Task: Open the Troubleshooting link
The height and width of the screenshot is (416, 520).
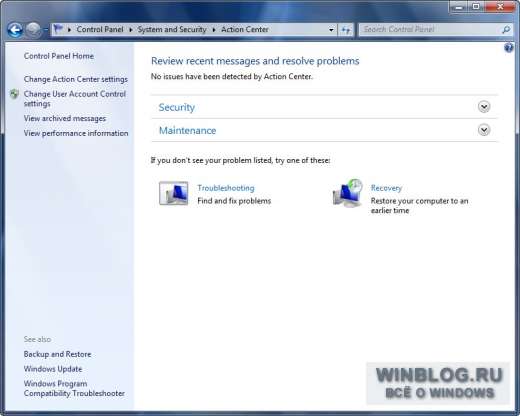Action: [226, 188]
